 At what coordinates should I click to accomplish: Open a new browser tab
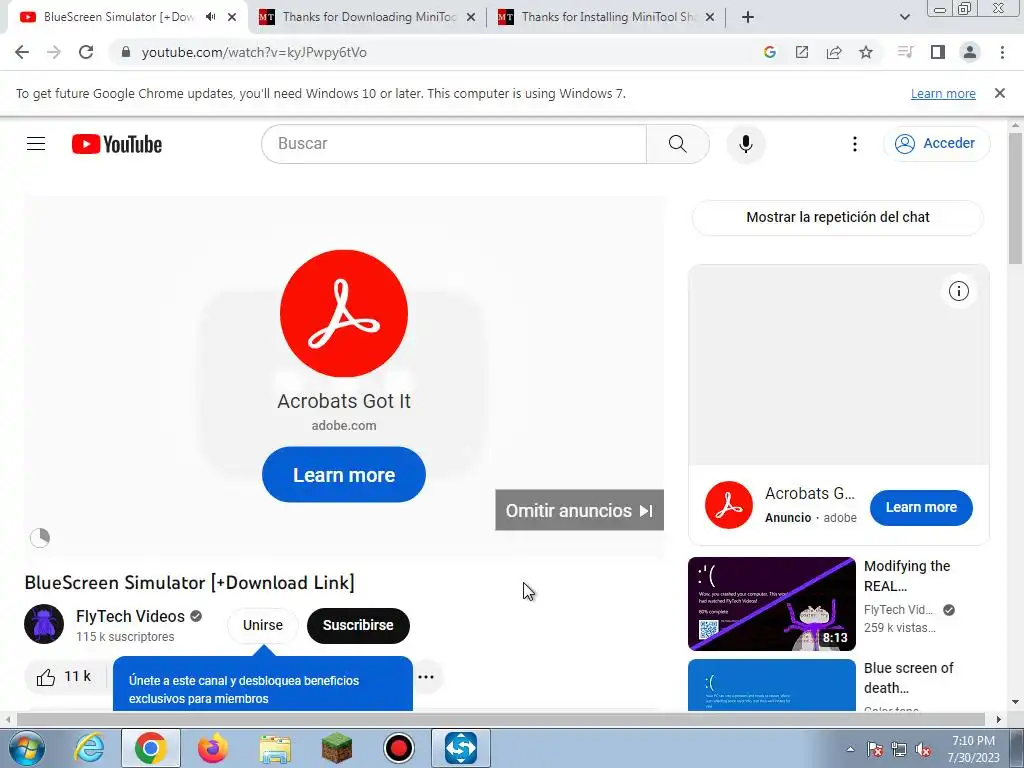tap(748, 17)
